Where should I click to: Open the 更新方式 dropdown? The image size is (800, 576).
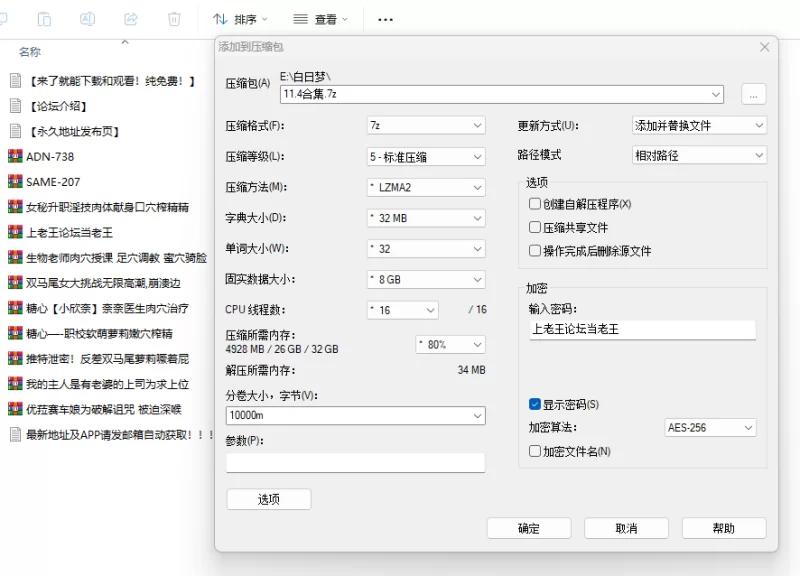[x=699, y=126]
